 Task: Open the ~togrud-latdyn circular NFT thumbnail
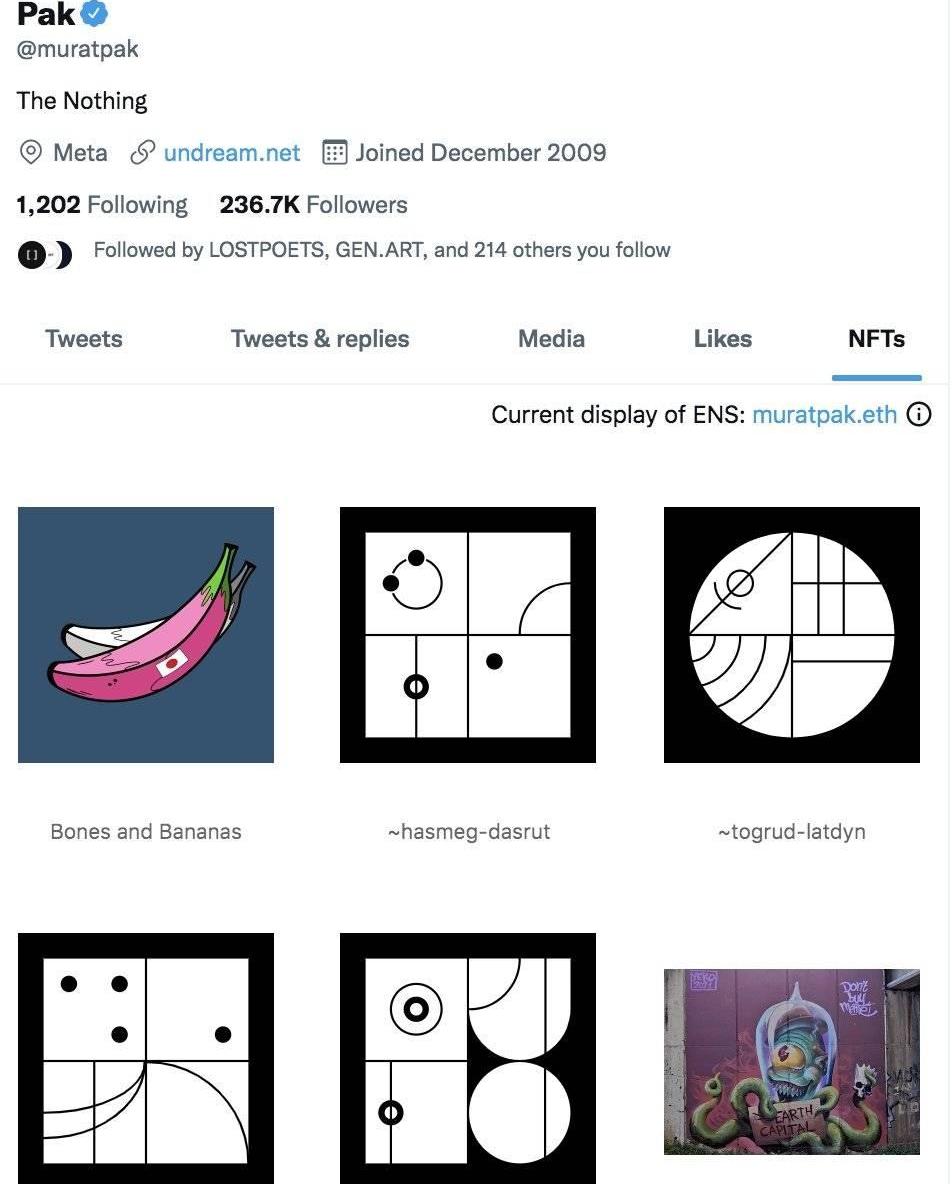point(792,635)
